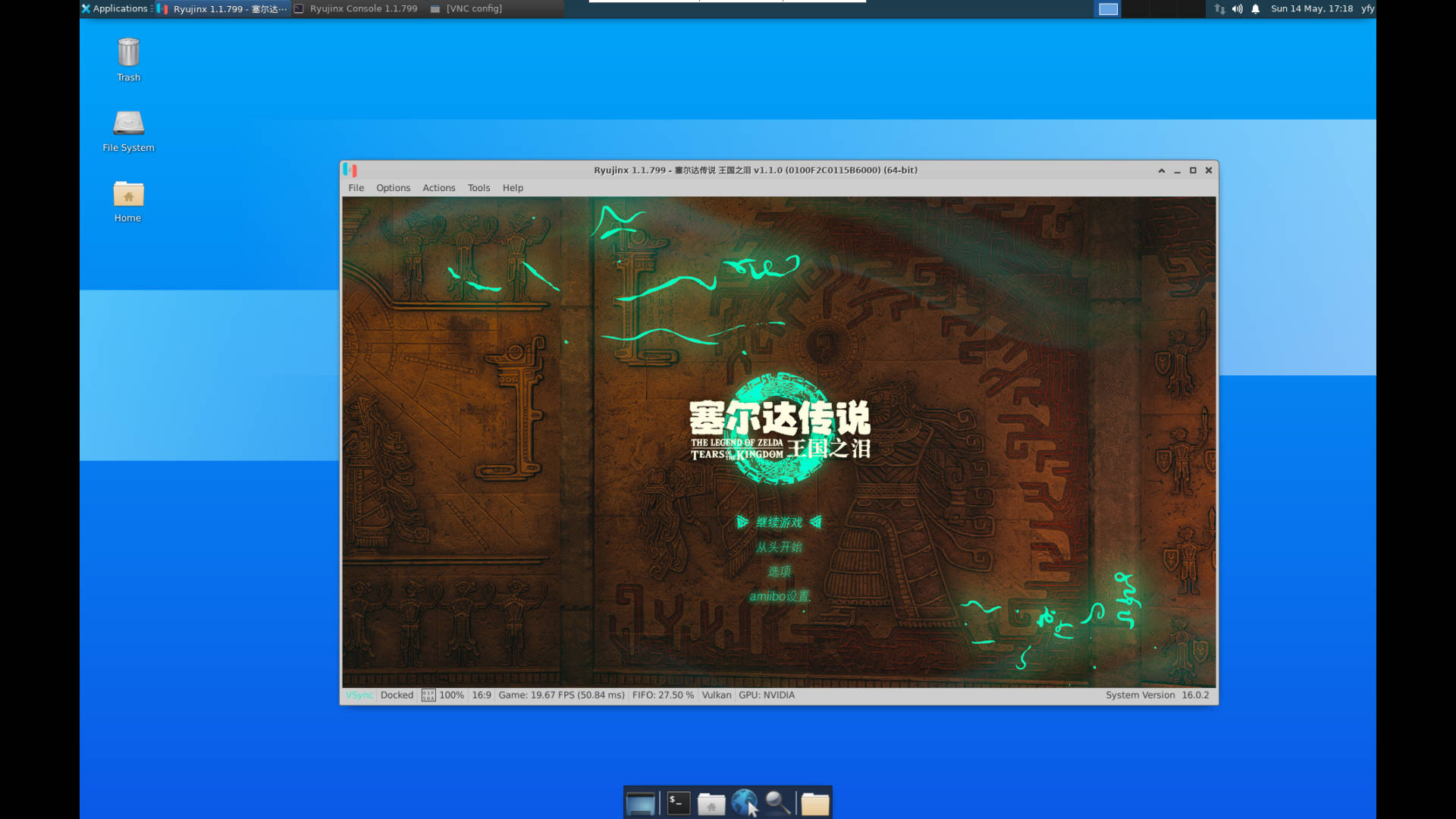Click 选项 option in game menu
The height and width of the screenshot is (819, 1456).
pos(779,572)
